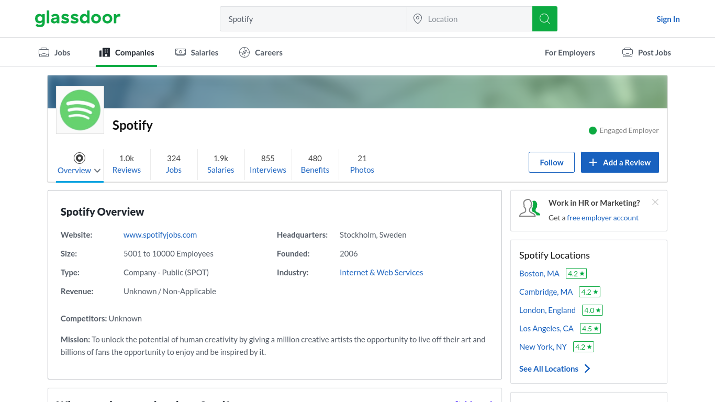
Task: Open the Careers navigation tab
Action: click(261, 52)
